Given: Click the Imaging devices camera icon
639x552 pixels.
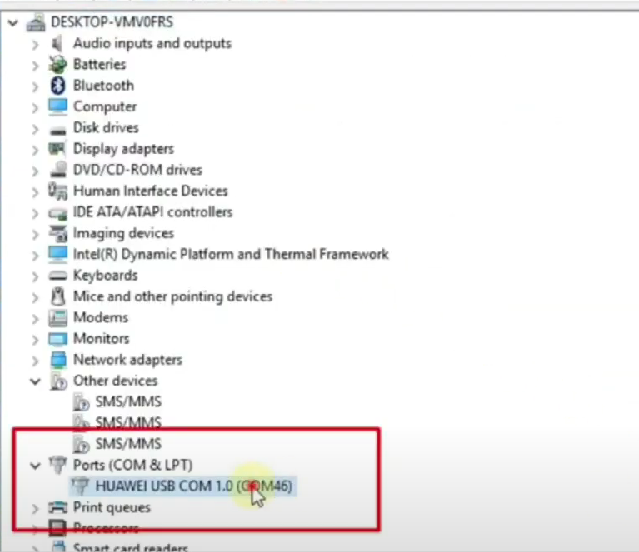Looking at the screenshot, I should tap(57, 233).
